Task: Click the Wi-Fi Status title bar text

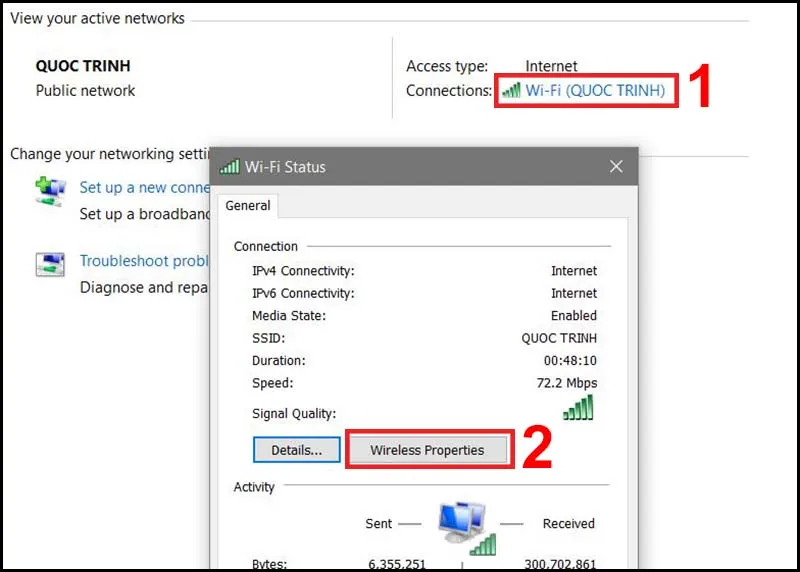Action: coord(286,167)
